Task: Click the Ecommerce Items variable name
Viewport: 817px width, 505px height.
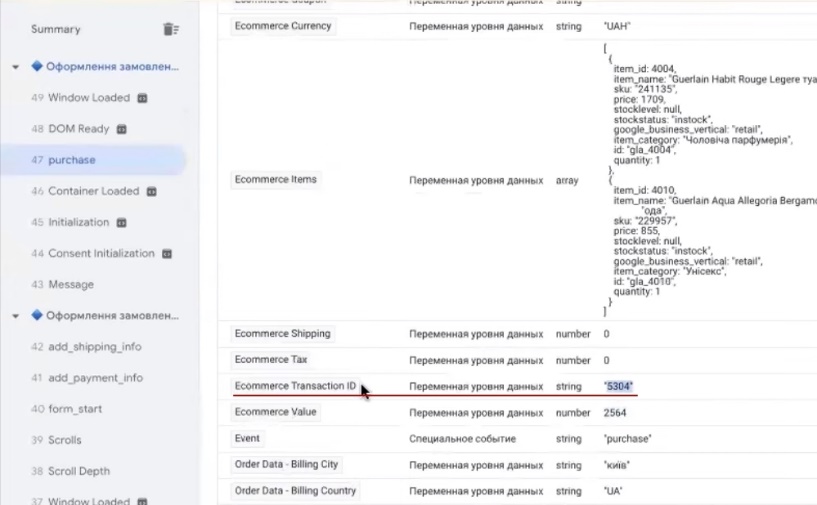Action: coord(276,180)
